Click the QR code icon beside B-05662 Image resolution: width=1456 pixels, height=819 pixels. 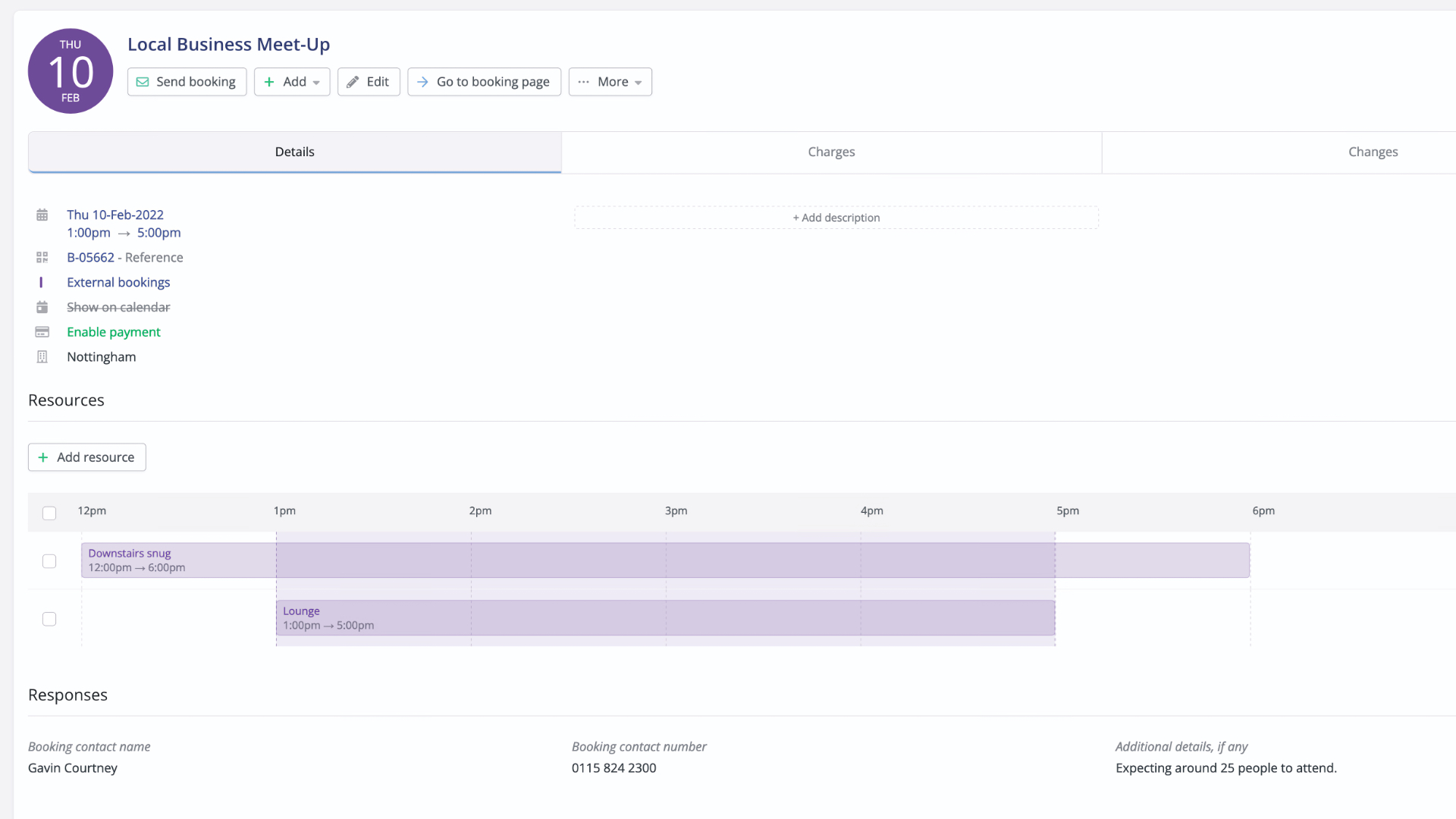(42, 258)
